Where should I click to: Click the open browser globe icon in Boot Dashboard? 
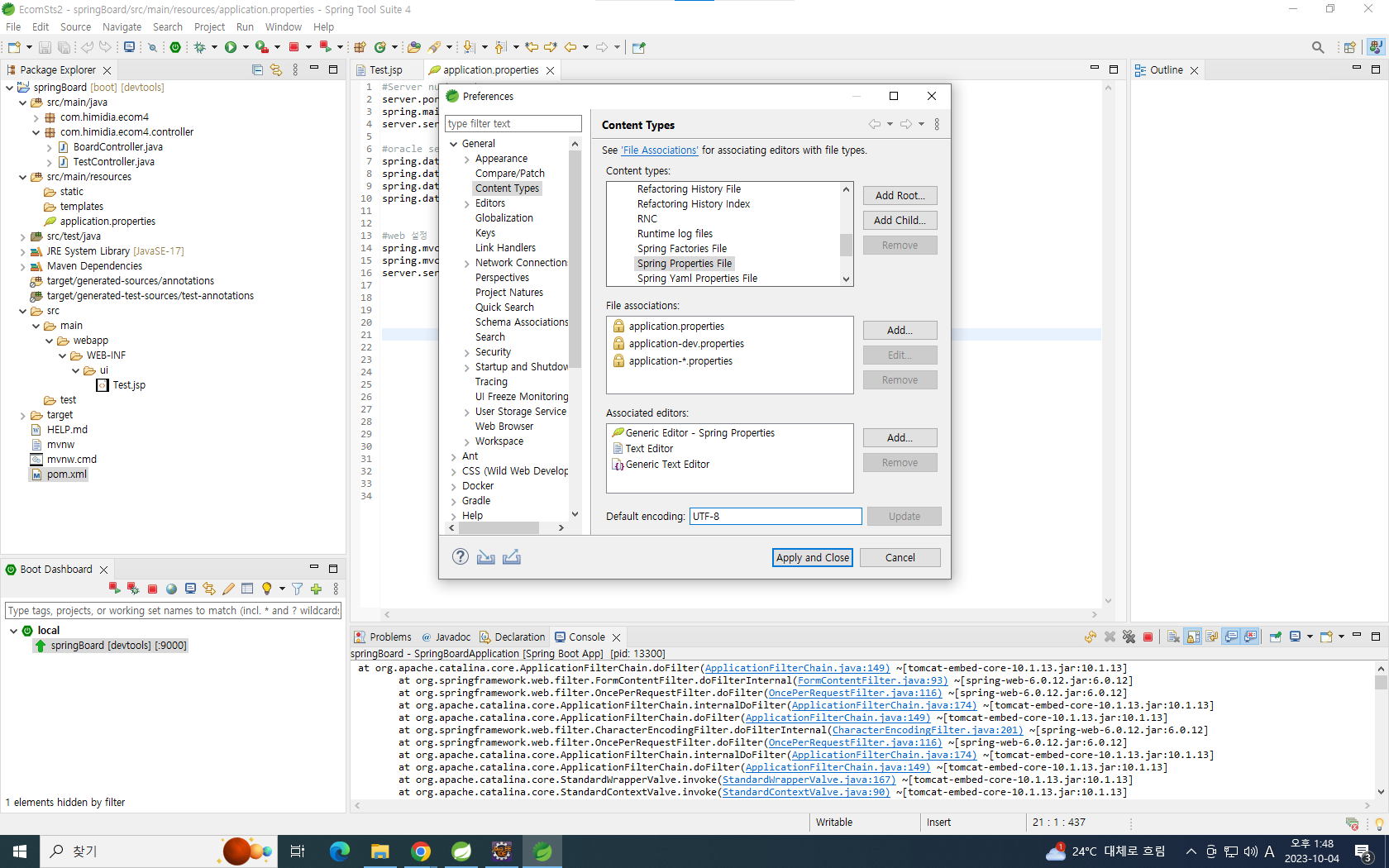coord(171,589)
